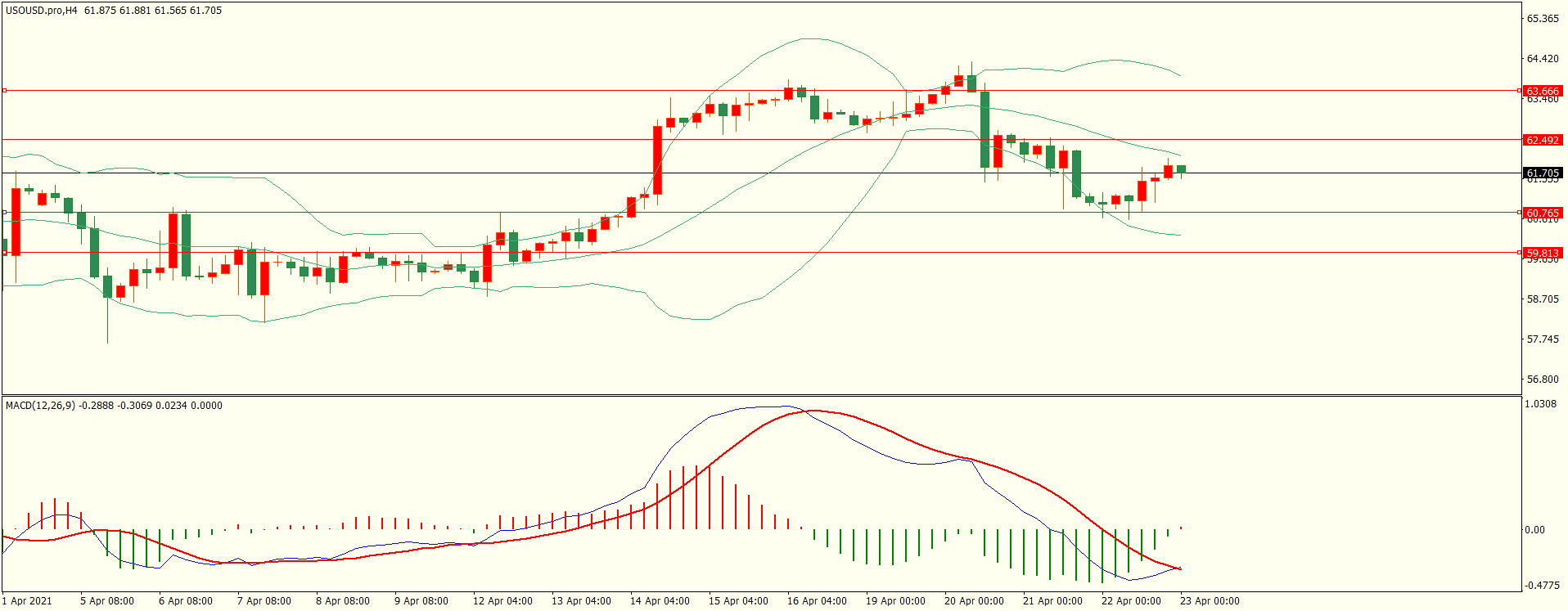The width and height of the screenshot is (1568, 611).
Task: Click the 64.420 price axis label
Action: [x=1543, y=59]
